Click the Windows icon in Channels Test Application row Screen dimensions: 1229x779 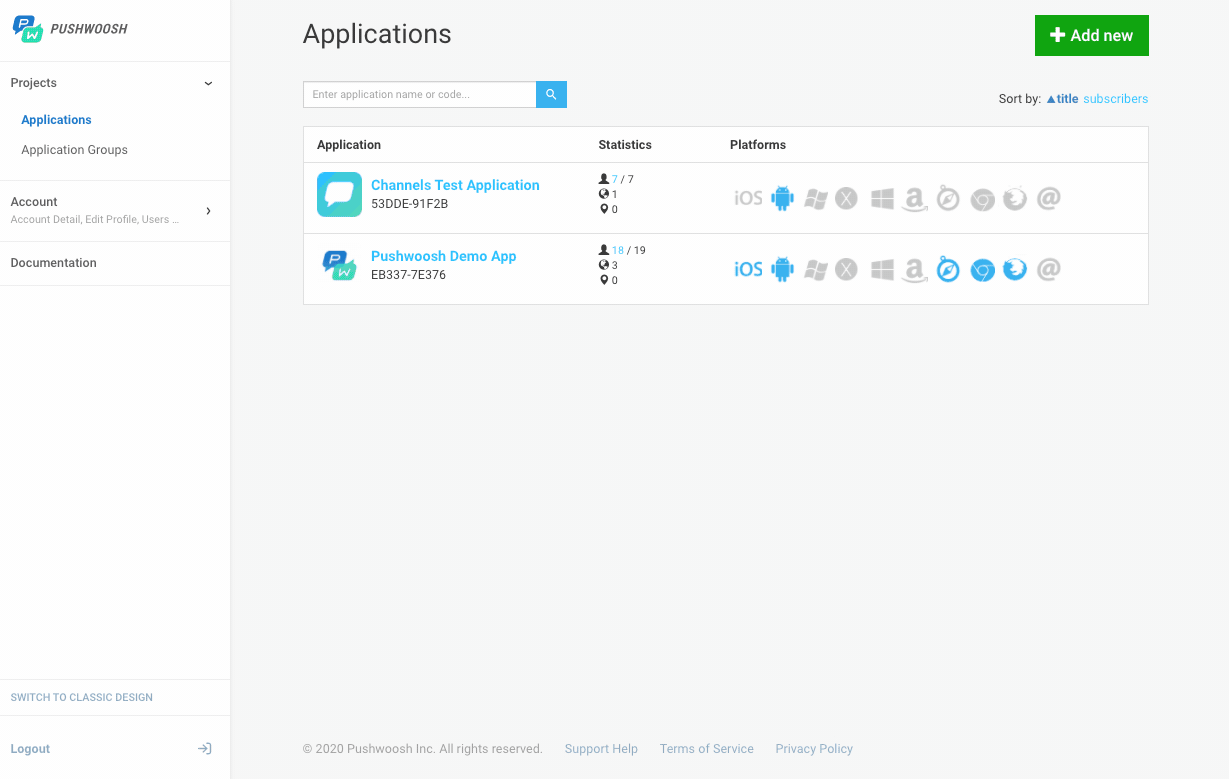pyautogui.click(x=882, y=198)
